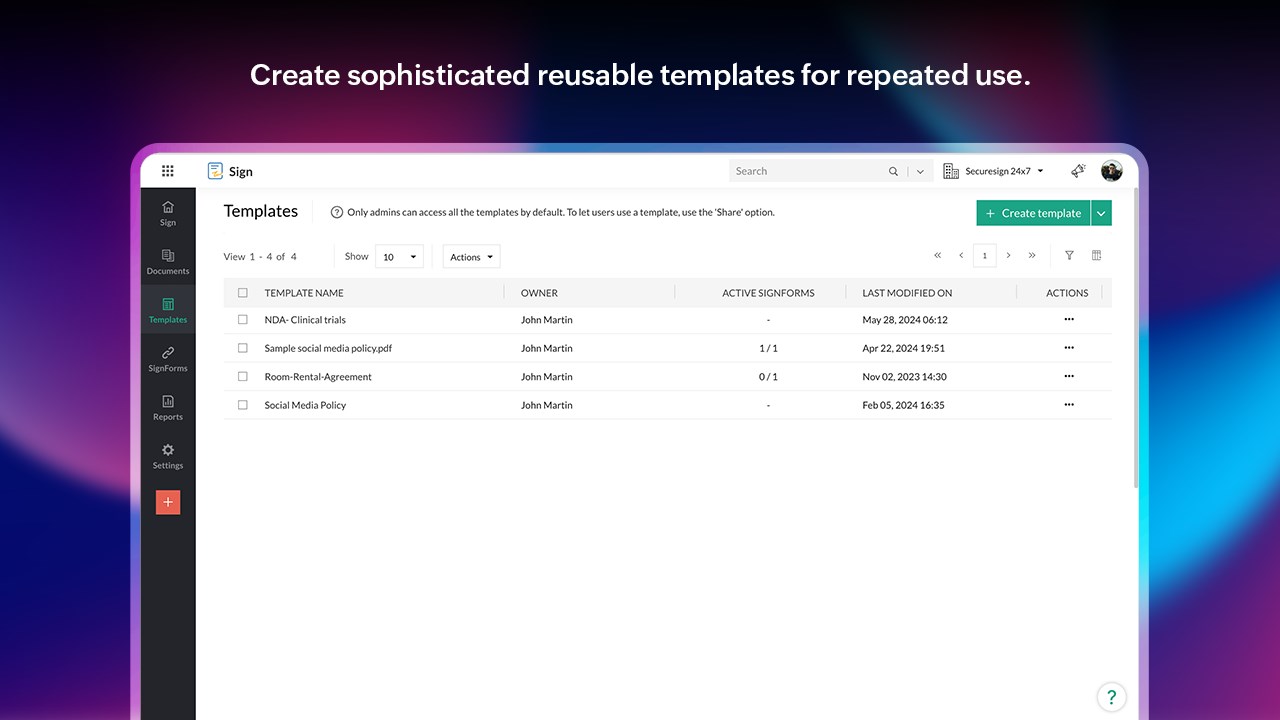Open actions menu for Social Media Policy
The height and width of the screenshot is (720, 1280).
point(1069,405)
